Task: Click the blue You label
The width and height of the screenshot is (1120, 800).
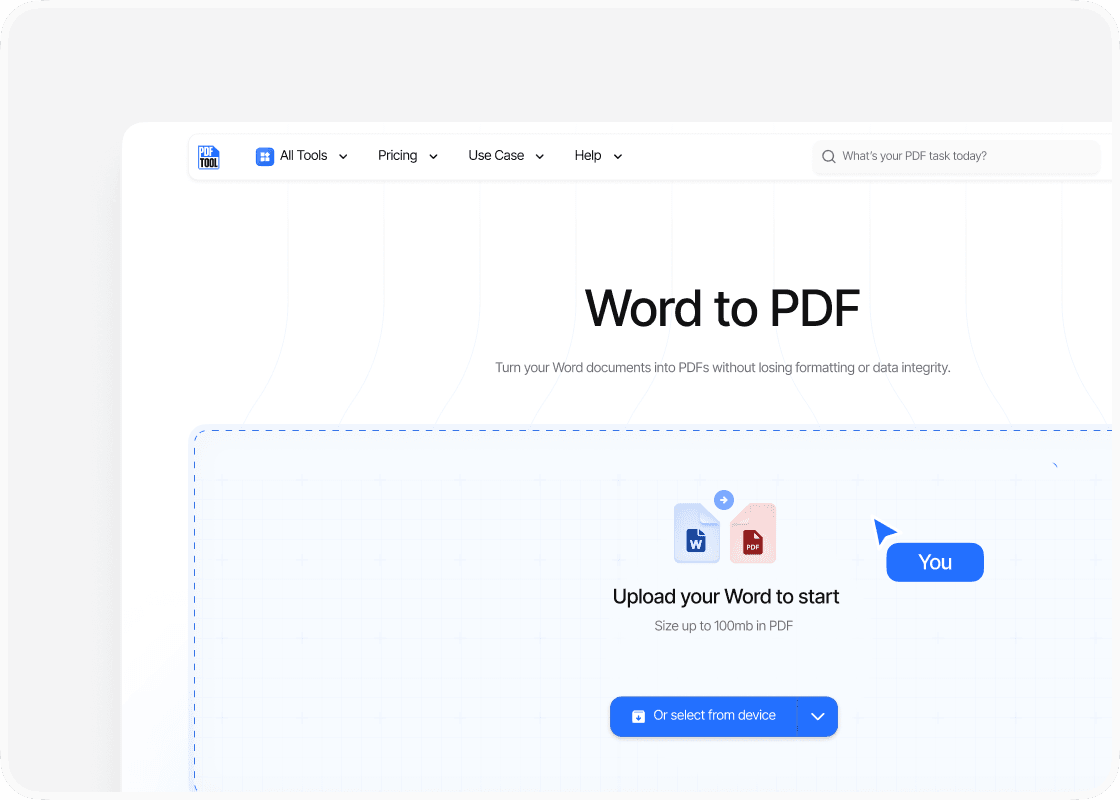Action: [935, 562]
